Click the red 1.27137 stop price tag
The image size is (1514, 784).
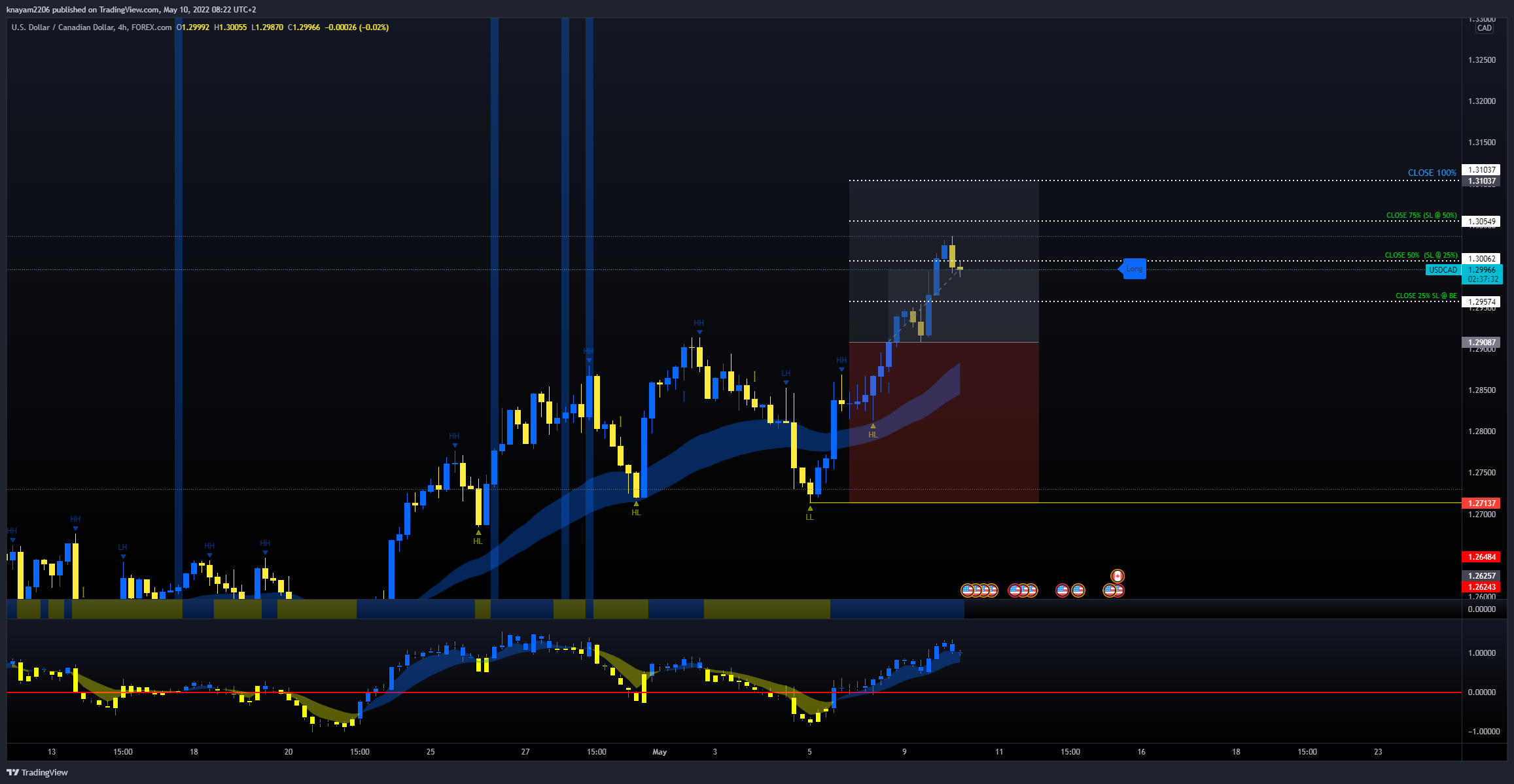coord(1481,503)
